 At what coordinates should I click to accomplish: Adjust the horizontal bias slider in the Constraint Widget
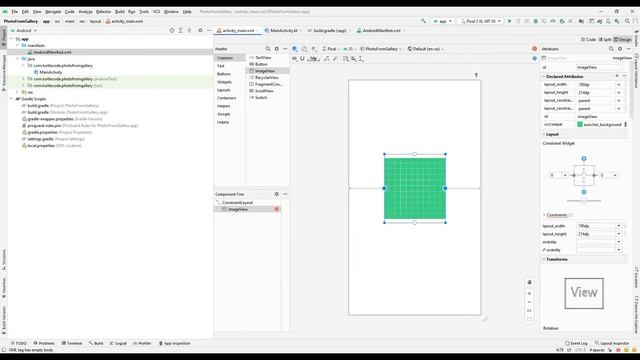click(584, 201)
